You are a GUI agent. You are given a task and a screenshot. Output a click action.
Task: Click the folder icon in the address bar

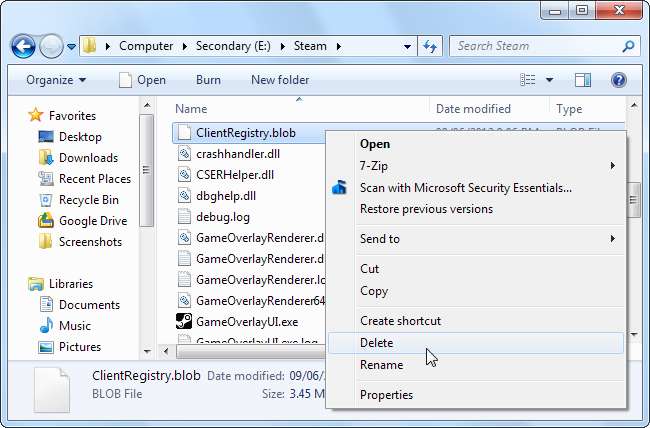click(89, 46)
